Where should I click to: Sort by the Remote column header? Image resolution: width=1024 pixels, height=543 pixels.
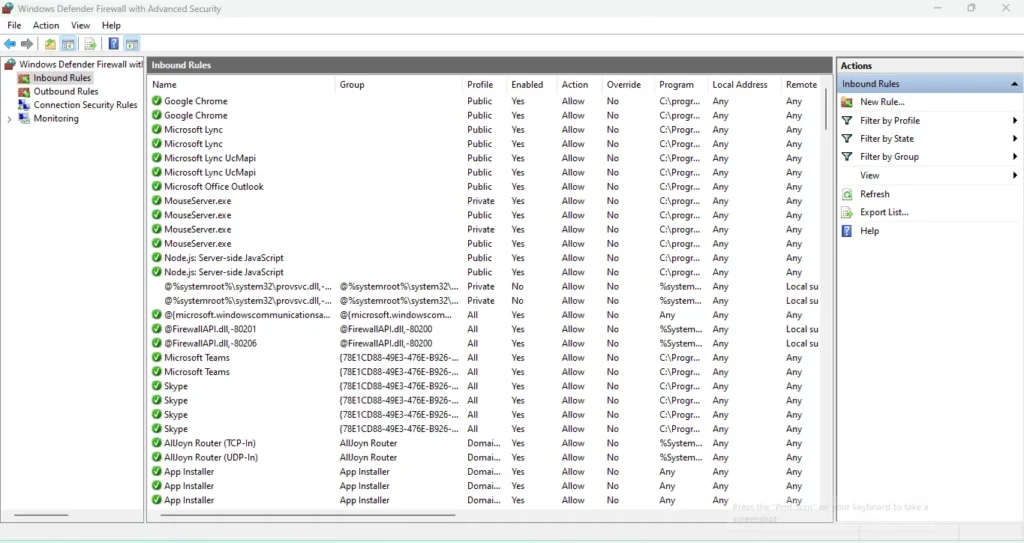(802, 84)
